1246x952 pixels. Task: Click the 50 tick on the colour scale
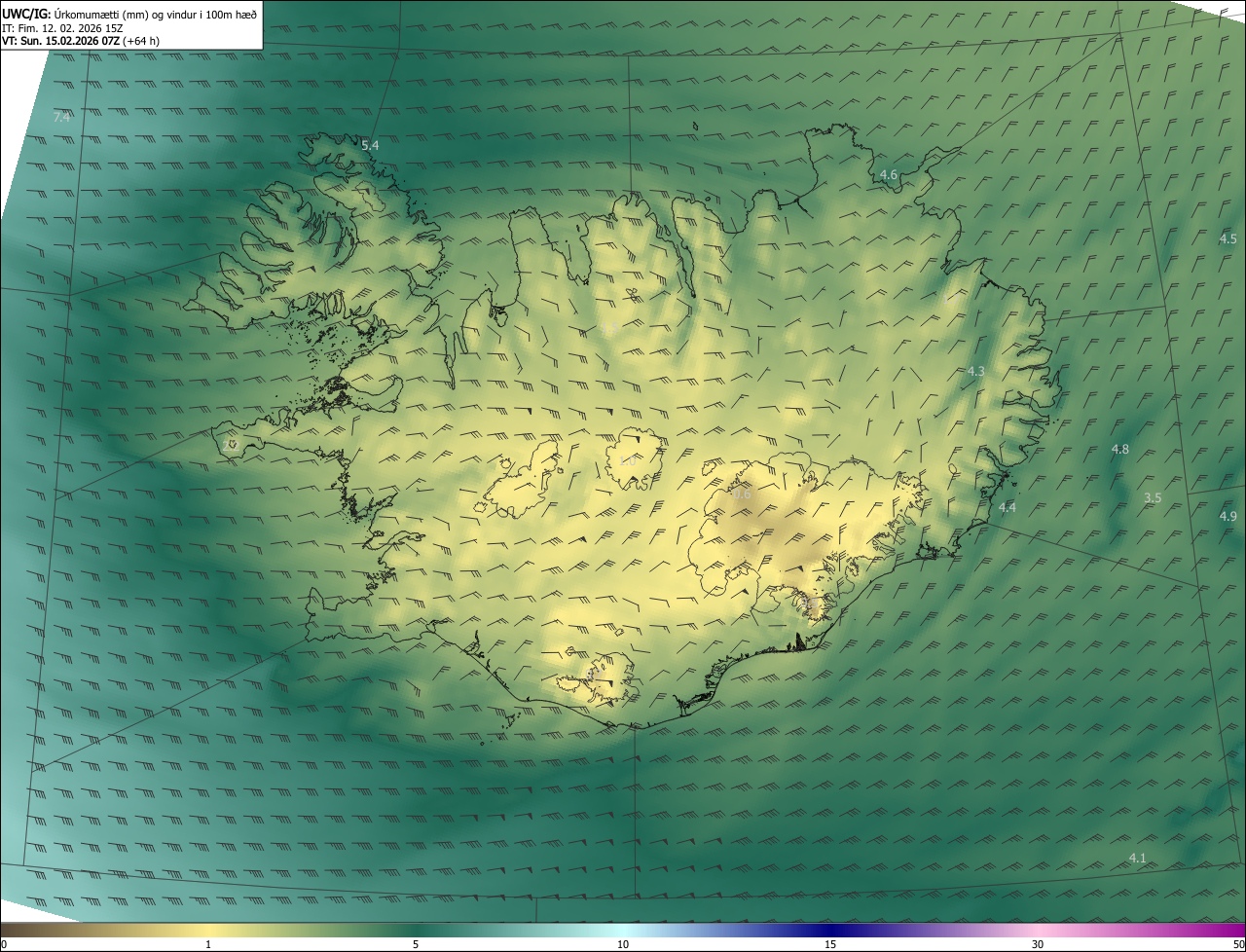[1238, 944]
